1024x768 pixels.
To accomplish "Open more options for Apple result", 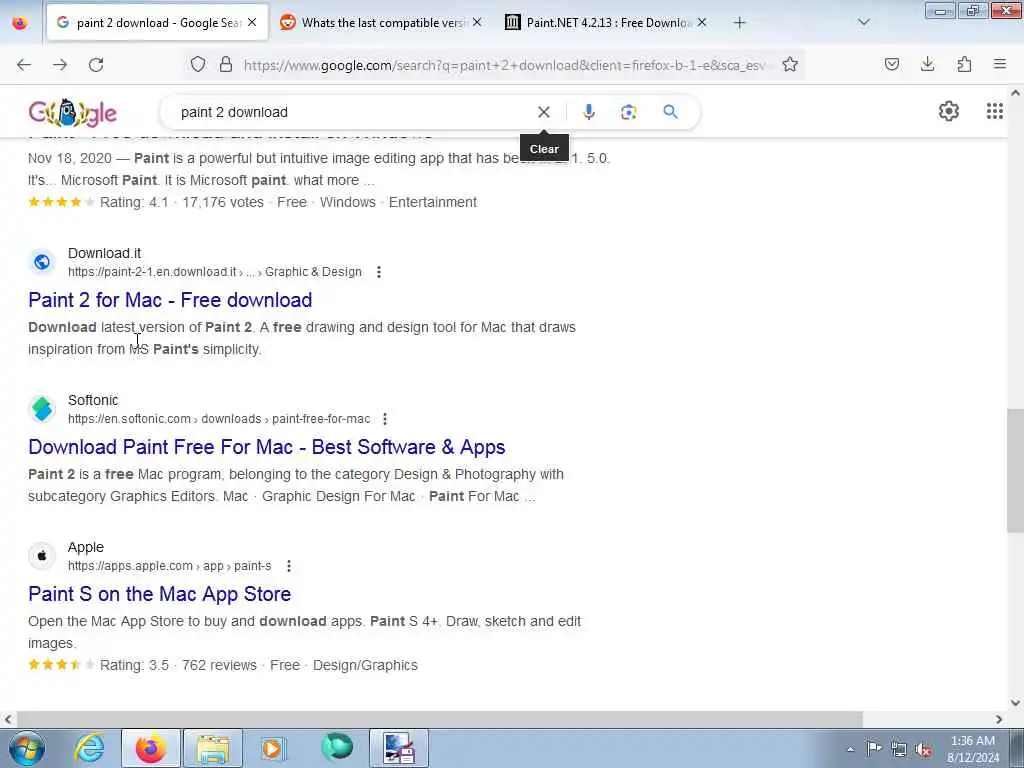I will point(289,566).
